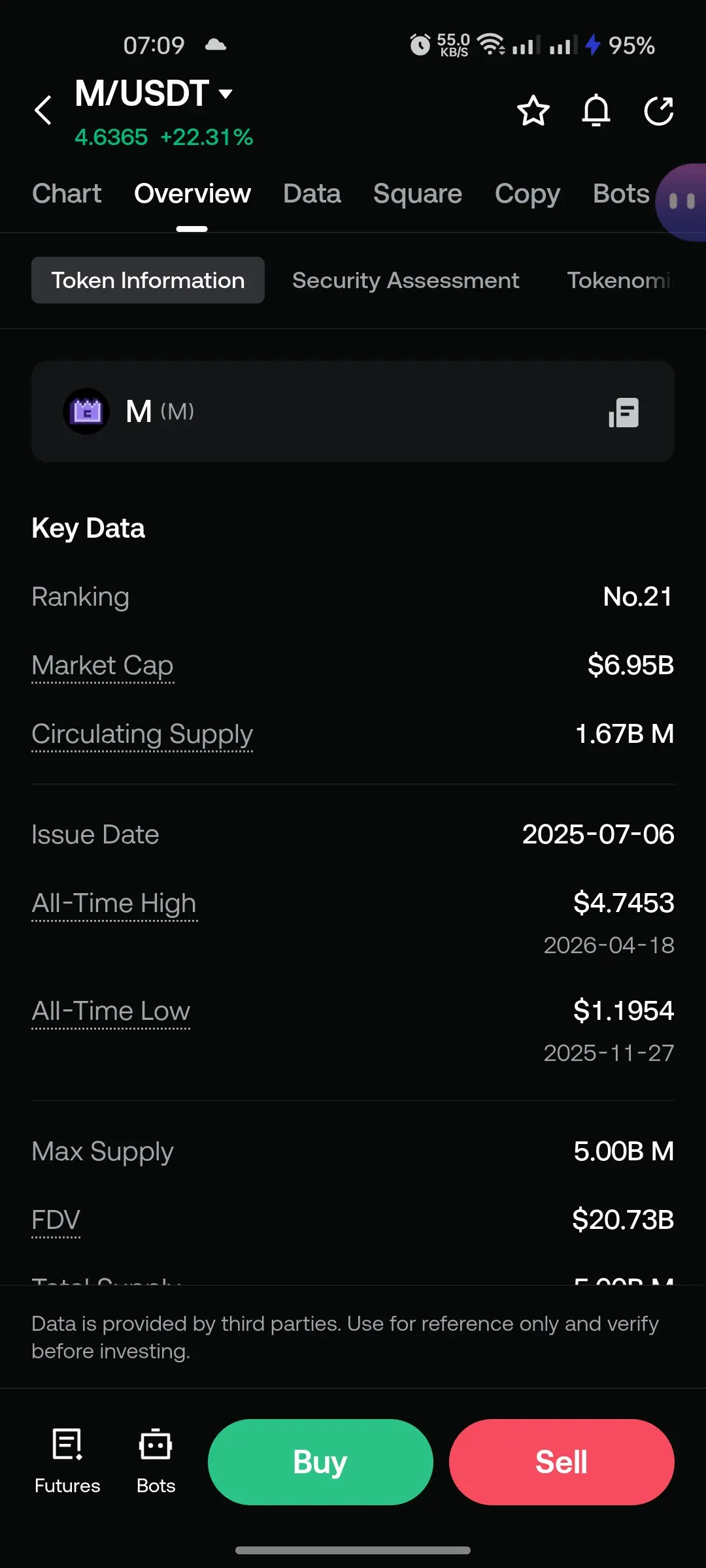This screenshot has width=706, height=1568.
Task: Go to the Square tab
Action: pyautogui.click(x=417, y=194)
